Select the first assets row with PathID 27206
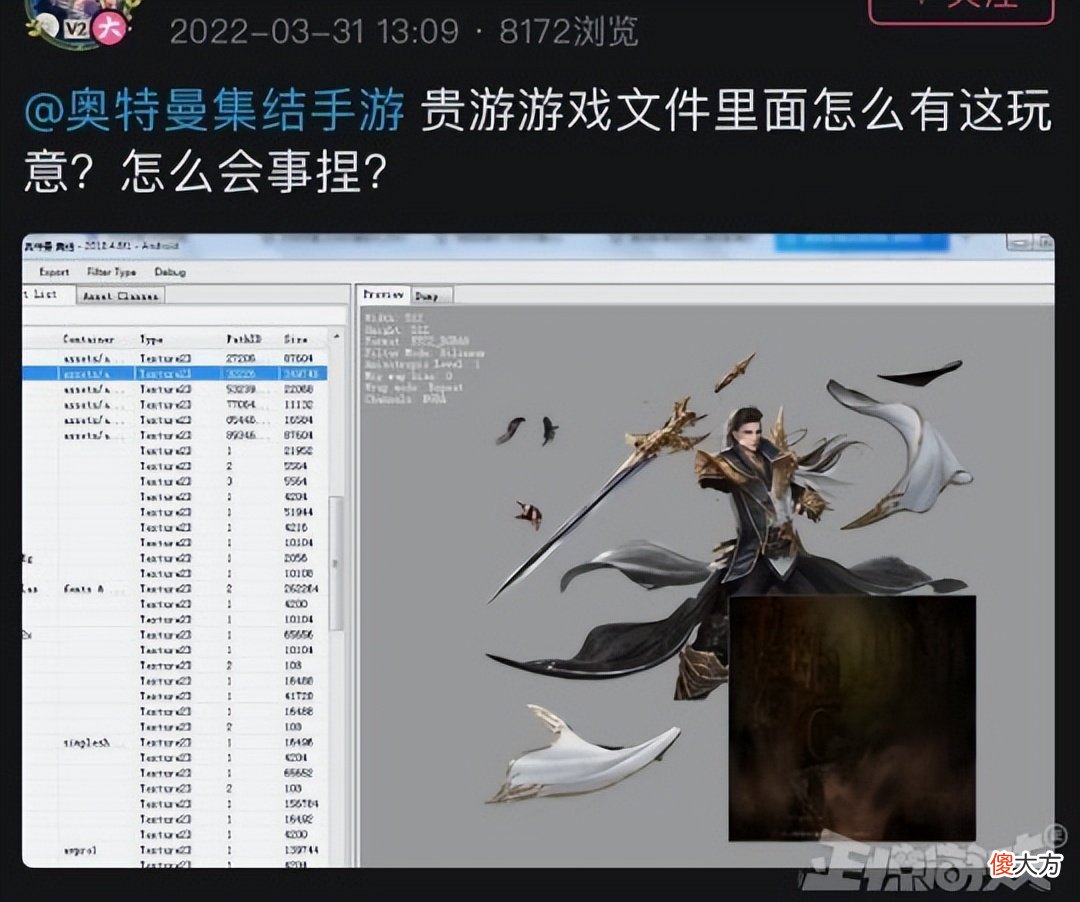The height and width of the screenshot is (902, 1080). [x=175, y=359]
